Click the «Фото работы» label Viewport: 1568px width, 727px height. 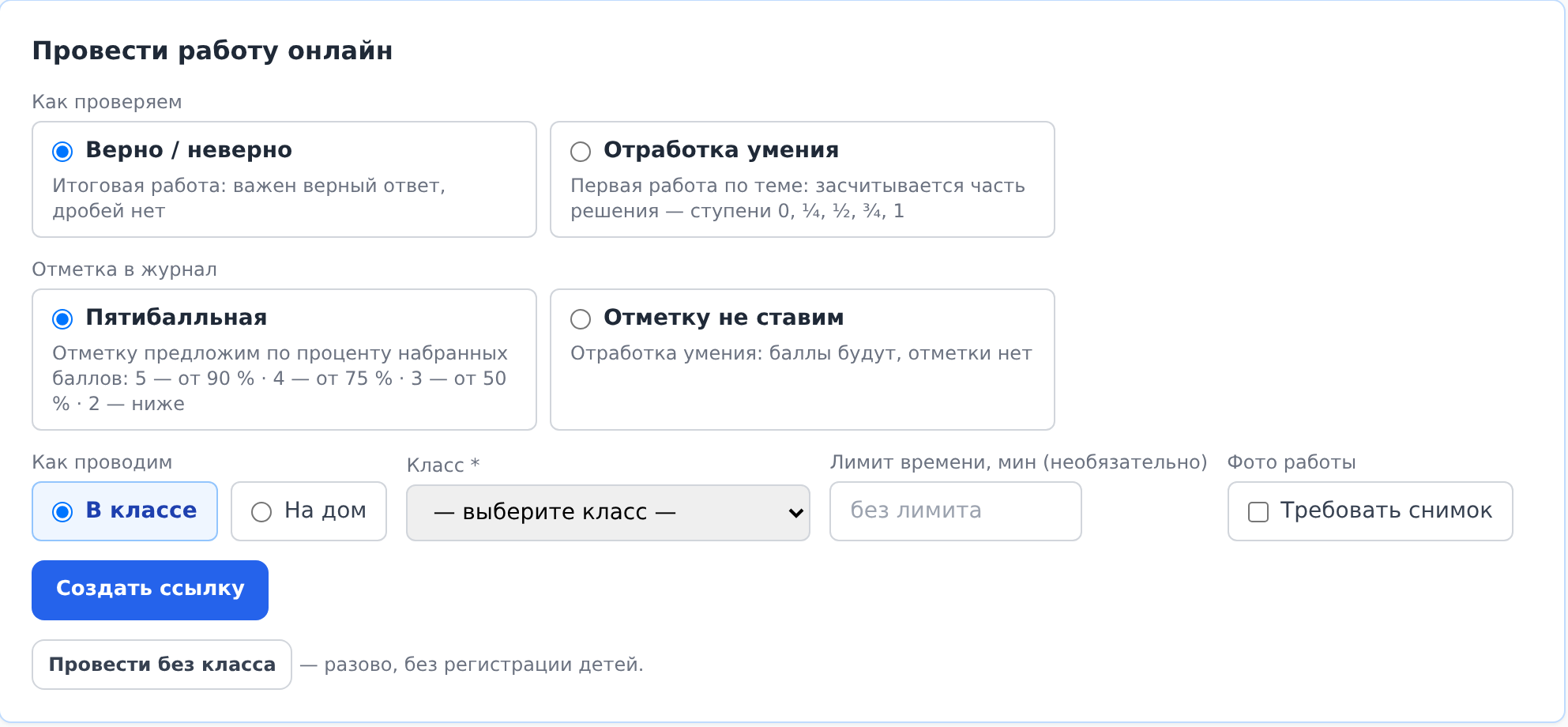[1292, 462]
